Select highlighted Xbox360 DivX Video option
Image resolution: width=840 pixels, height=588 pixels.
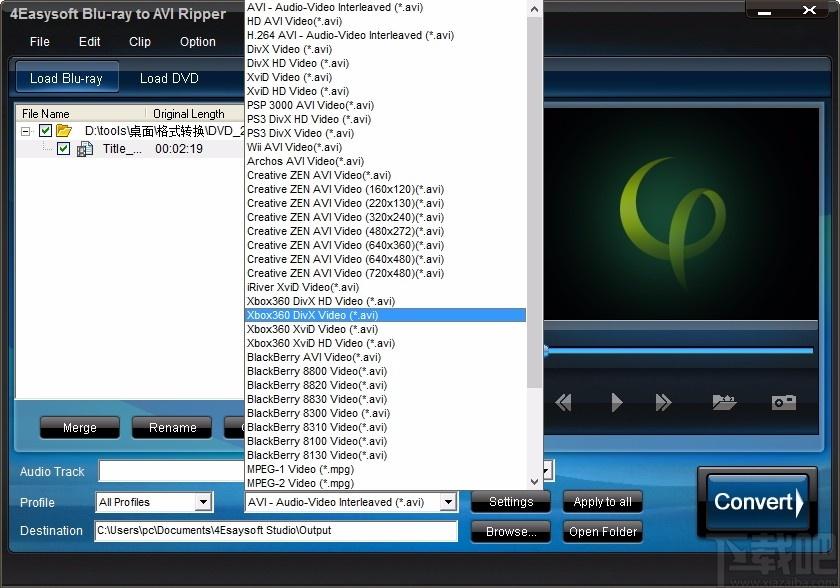pos(385,315)
